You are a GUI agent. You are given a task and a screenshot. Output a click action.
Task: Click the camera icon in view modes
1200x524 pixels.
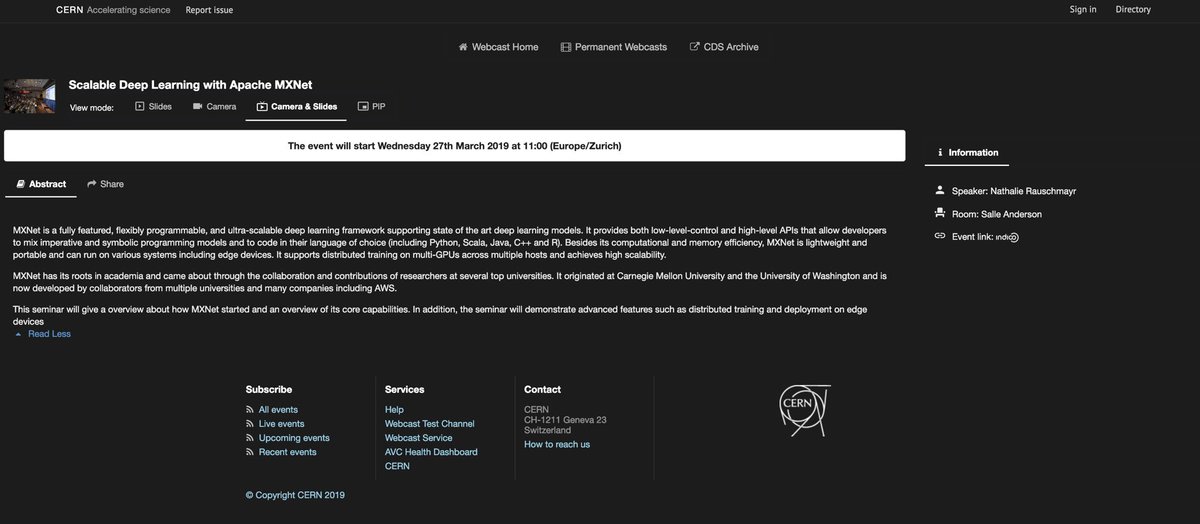[198, 105]
